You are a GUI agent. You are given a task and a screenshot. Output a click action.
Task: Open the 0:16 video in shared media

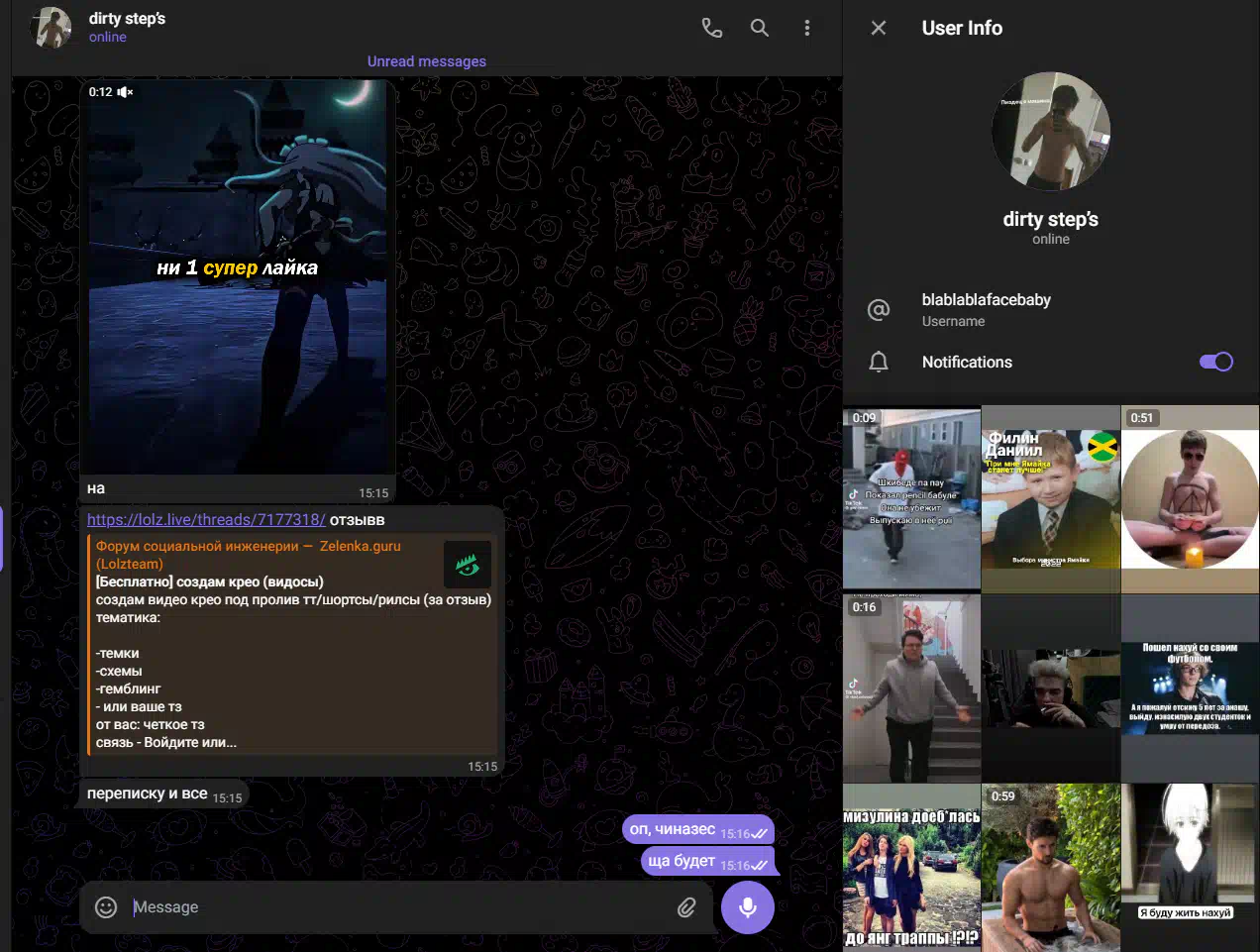(x=911, y=688)
